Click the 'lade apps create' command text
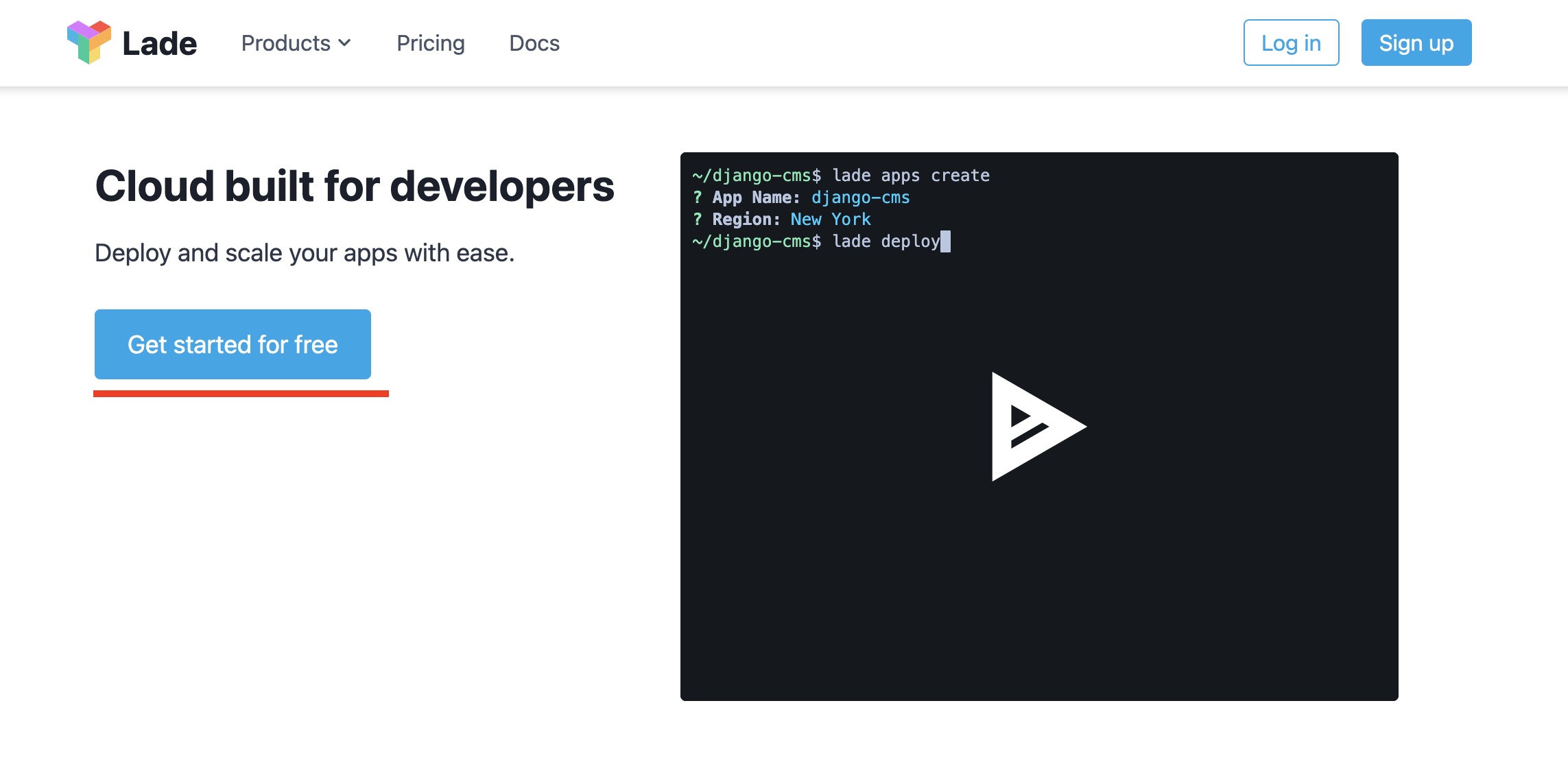The width and height of the screenshot is (1568, 760). tap(910, 176)
